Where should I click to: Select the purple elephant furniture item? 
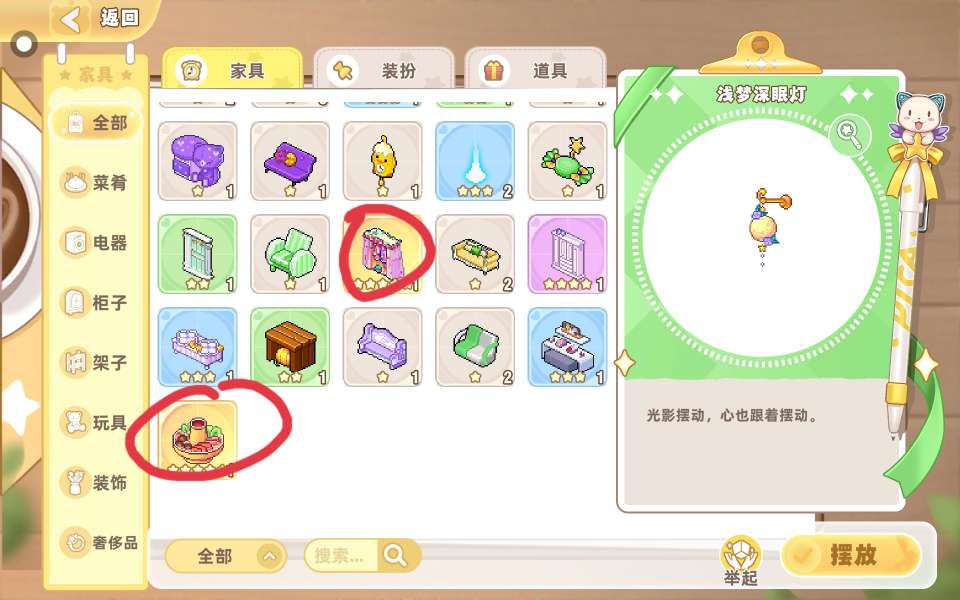click(197, 161)
